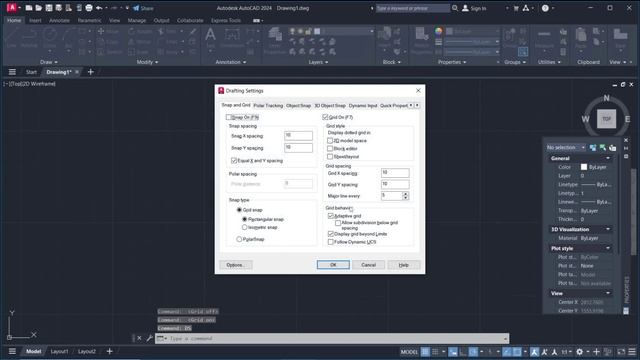Open the AutoCAD application menu

click(11, 7)
